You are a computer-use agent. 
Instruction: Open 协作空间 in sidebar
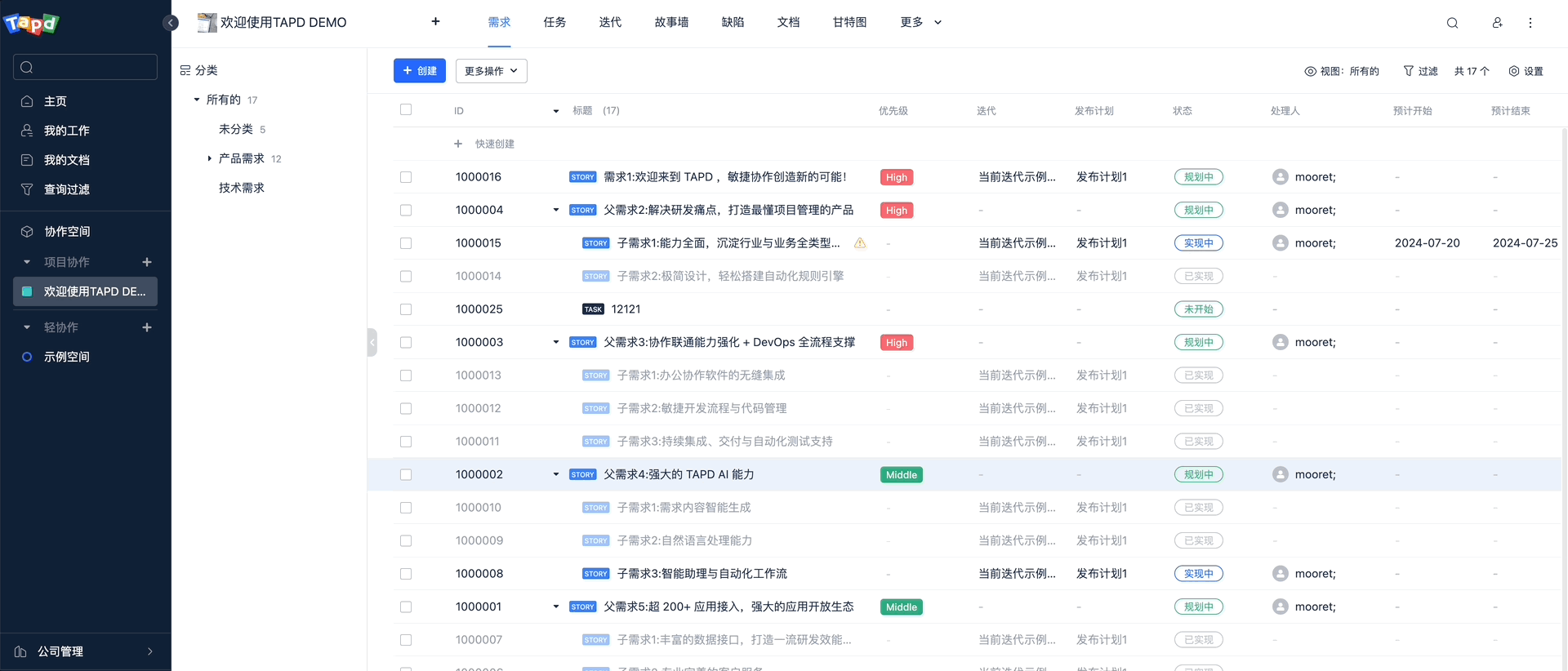67,232
